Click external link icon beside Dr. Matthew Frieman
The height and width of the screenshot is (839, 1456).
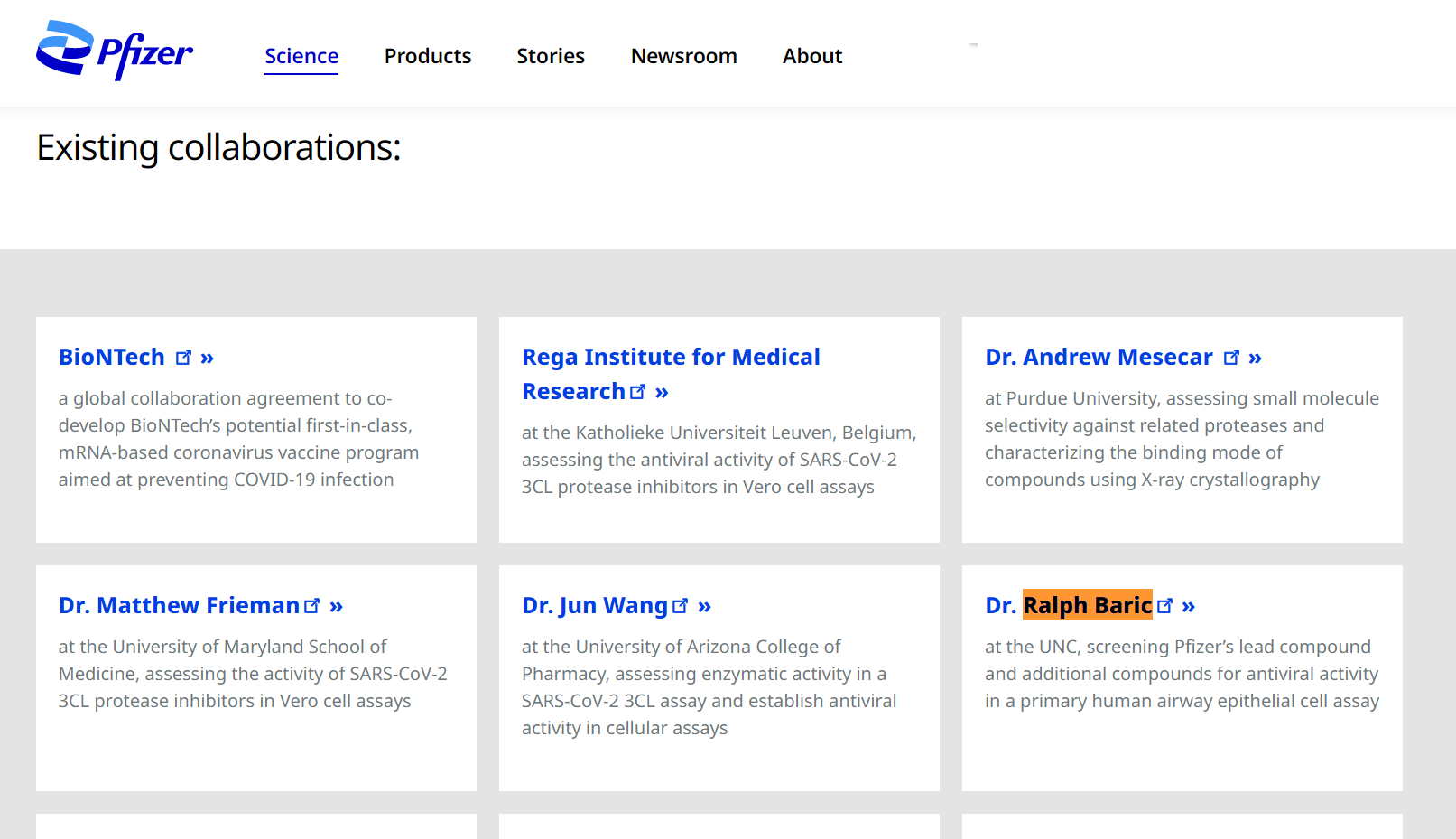pos(312,606)
